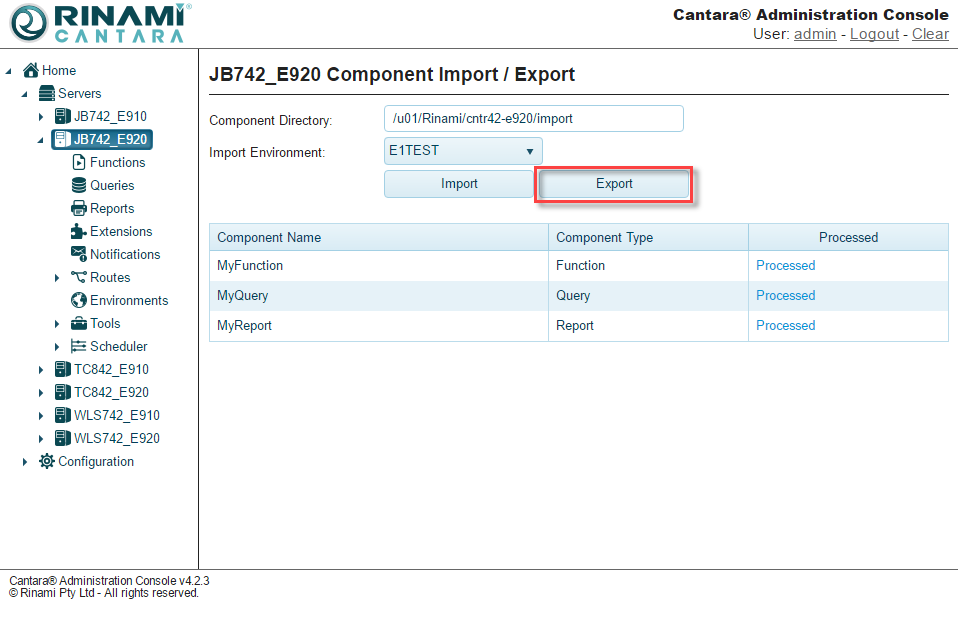Click the Extensions puzzle piece icon

(79, 231)
